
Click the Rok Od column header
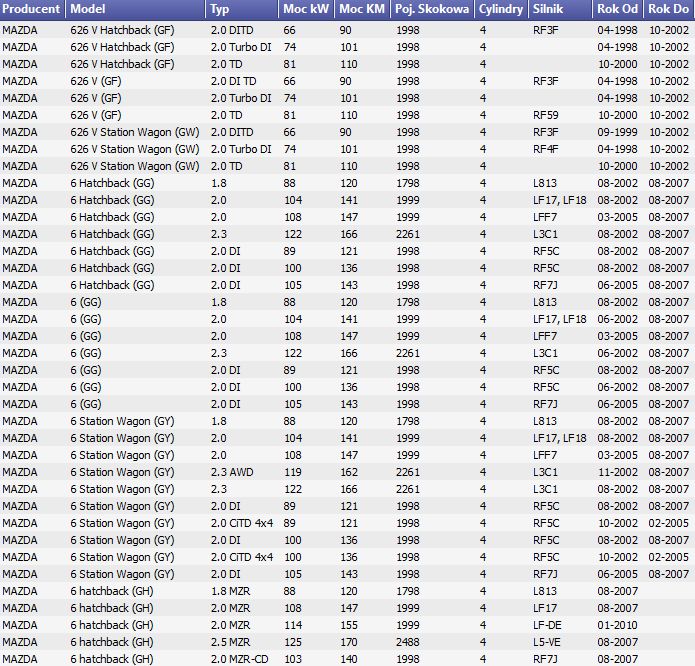(x=618, y=9)
